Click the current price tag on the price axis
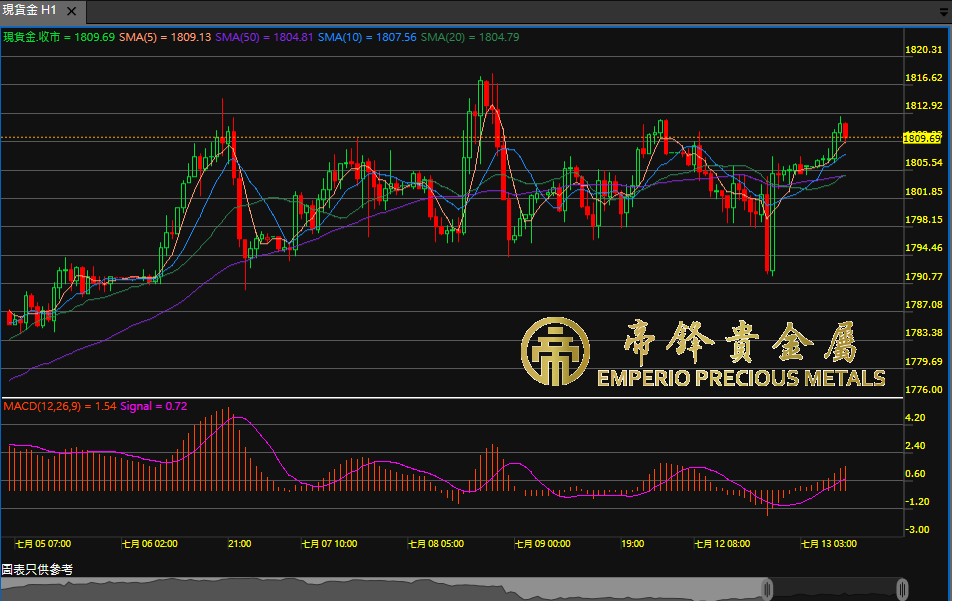 (922, 137)
